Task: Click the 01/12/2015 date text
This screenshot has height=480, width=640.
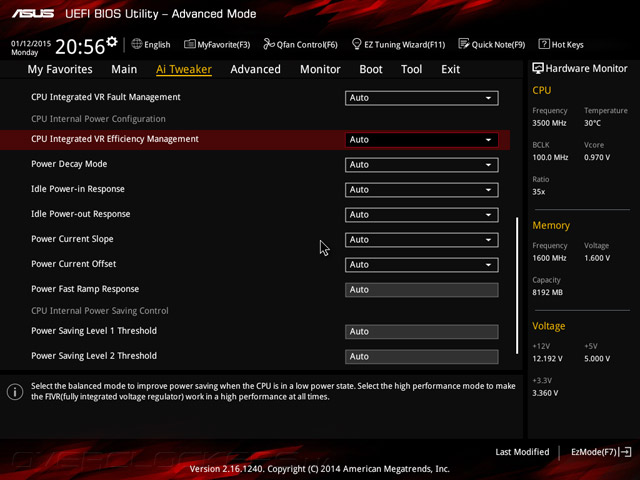Action: (x=31, y=43)
